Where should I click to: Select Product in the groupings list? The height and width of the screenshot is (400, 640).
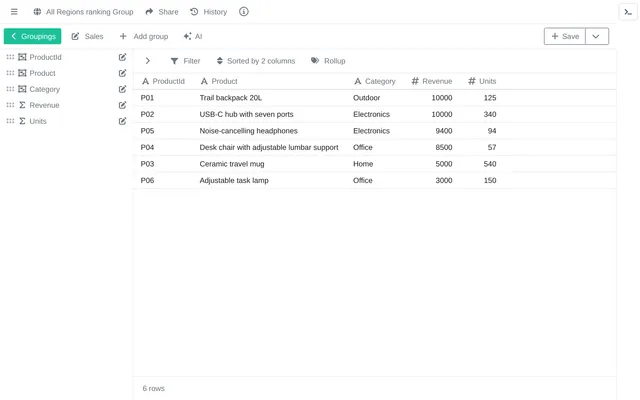[42, 73]
